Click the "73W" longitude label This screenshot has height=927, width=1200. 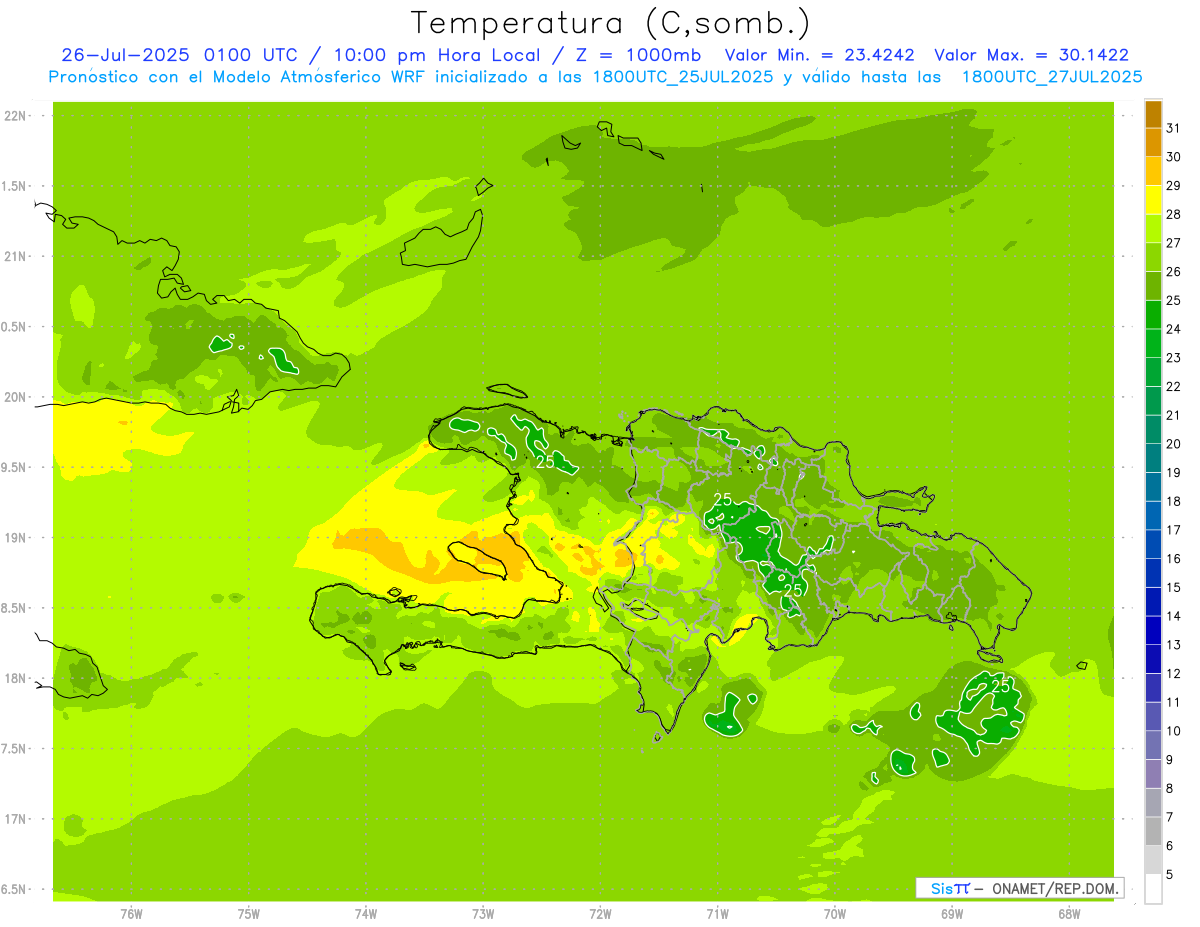coord(483,913)
